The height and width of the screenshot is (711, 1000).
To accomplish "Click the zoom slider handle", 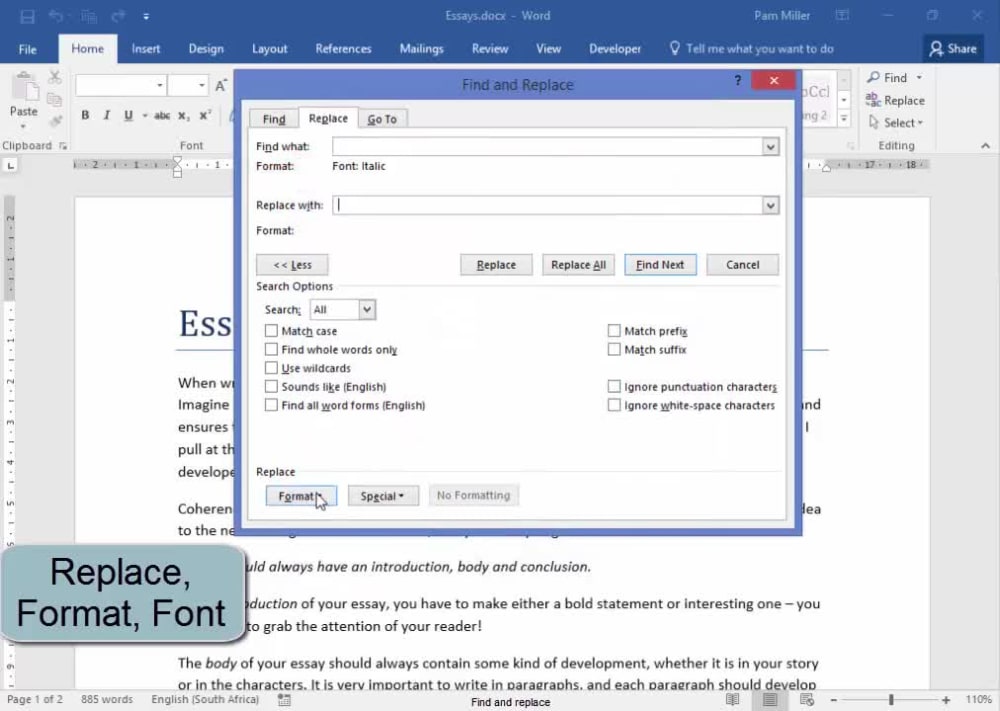I will pyautogui.click(x=891, y=700).
